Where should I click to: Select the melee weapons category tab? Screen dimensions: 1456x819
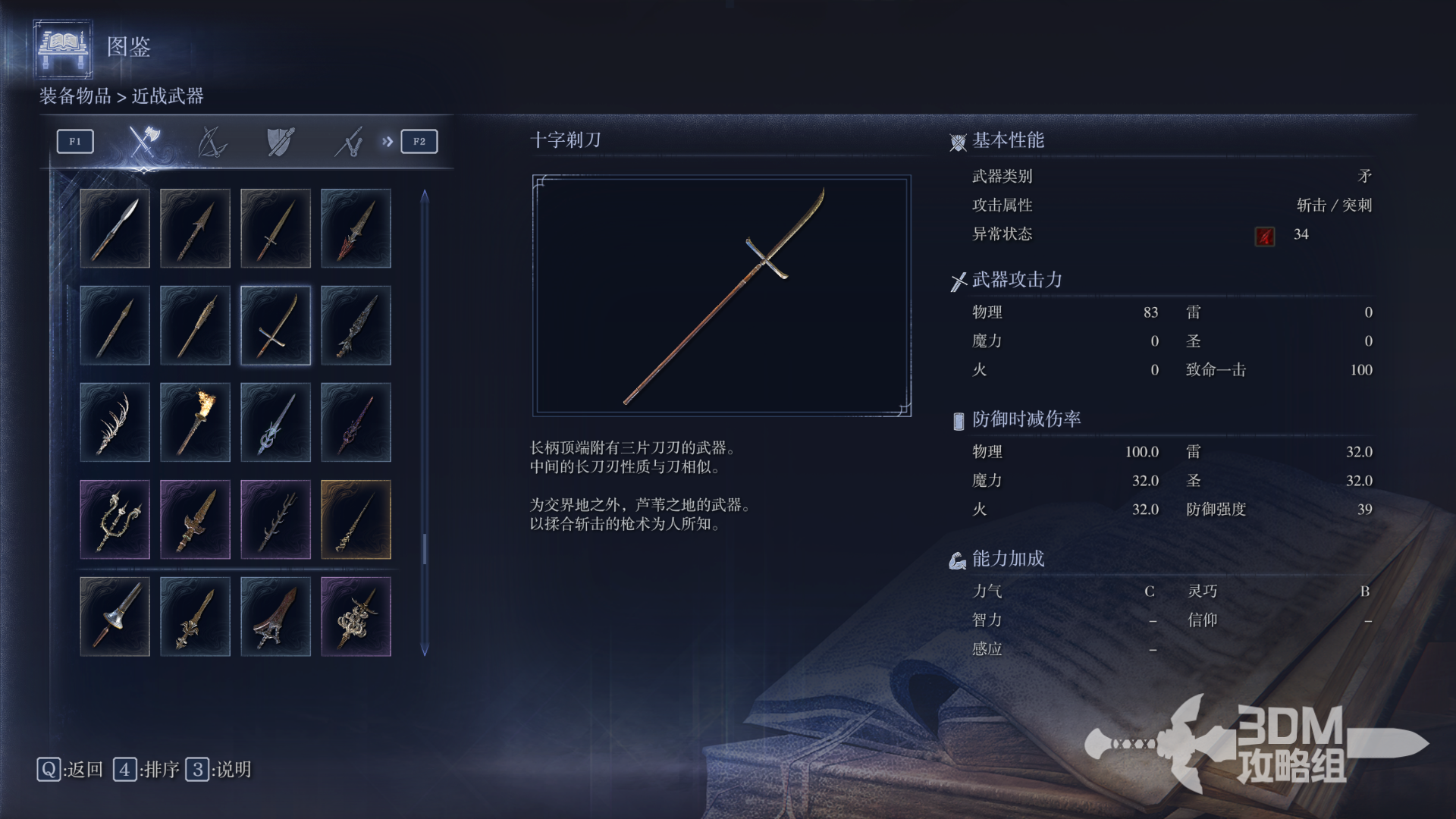tap(143, 141)
